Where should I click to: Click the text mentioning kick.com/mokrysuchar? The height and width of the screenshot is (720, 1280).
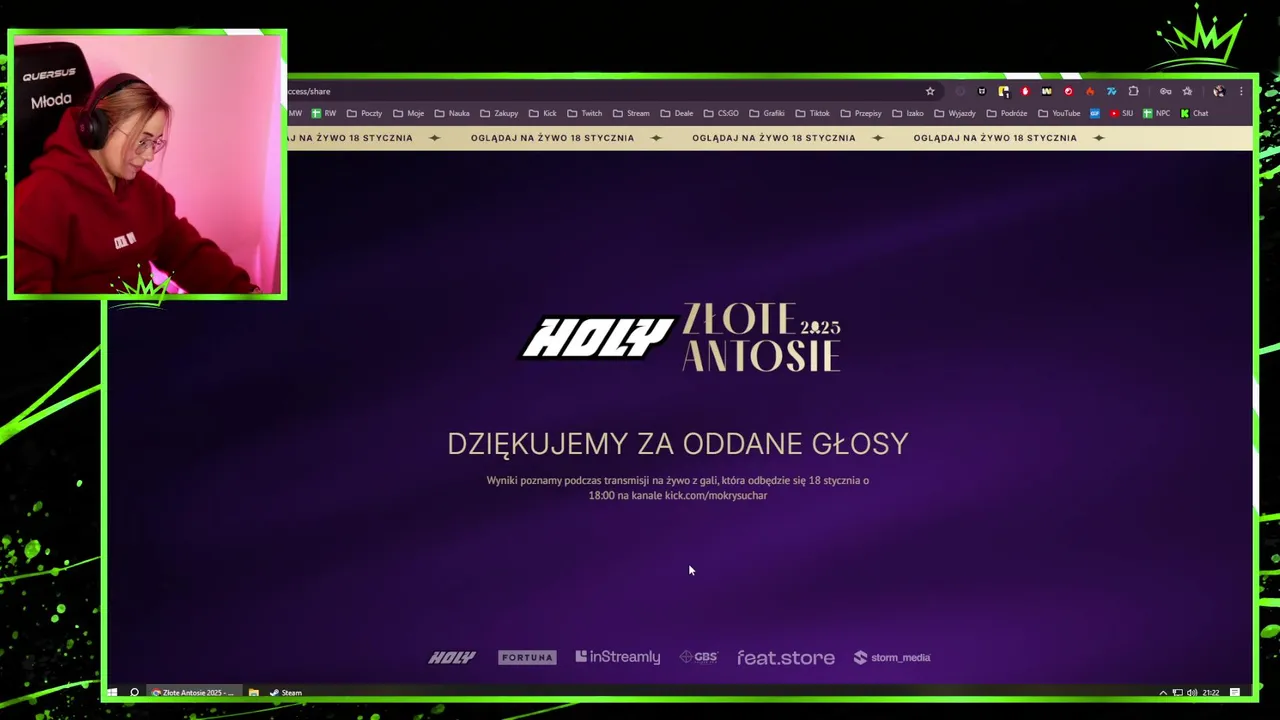tap(678, 488)
